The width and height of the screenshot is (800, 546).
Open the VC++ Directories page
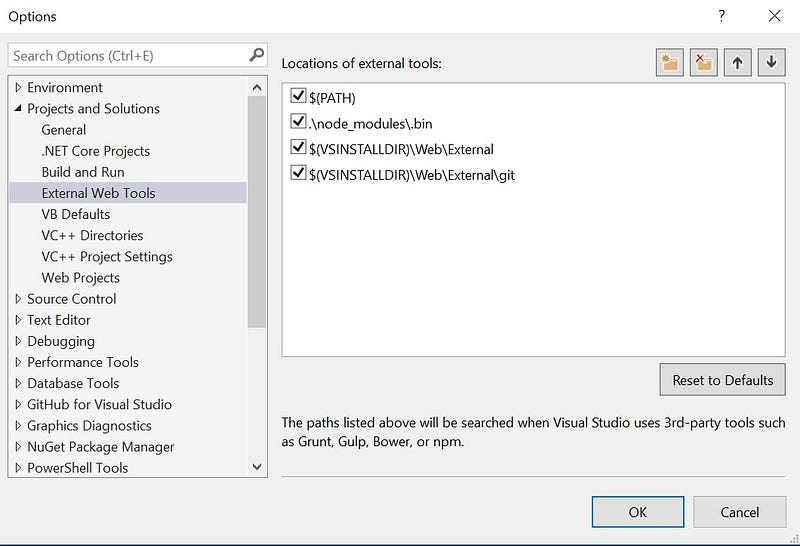(92, 235)
